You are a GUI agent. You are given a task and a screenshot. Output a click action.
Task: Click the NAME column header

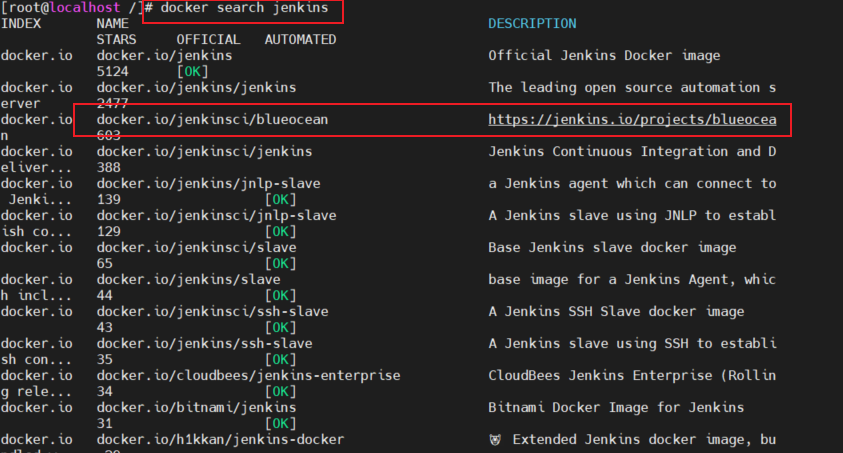[112, 24]
